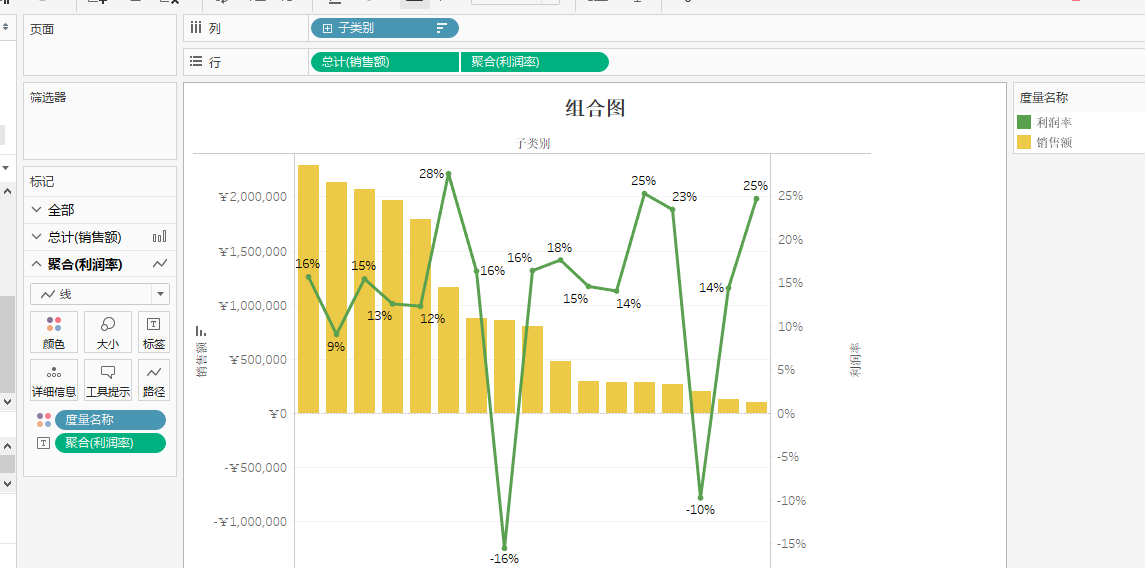Click the chart title 组合图
Viewport: 1145px width, 568px height.
tap(595, 108)
